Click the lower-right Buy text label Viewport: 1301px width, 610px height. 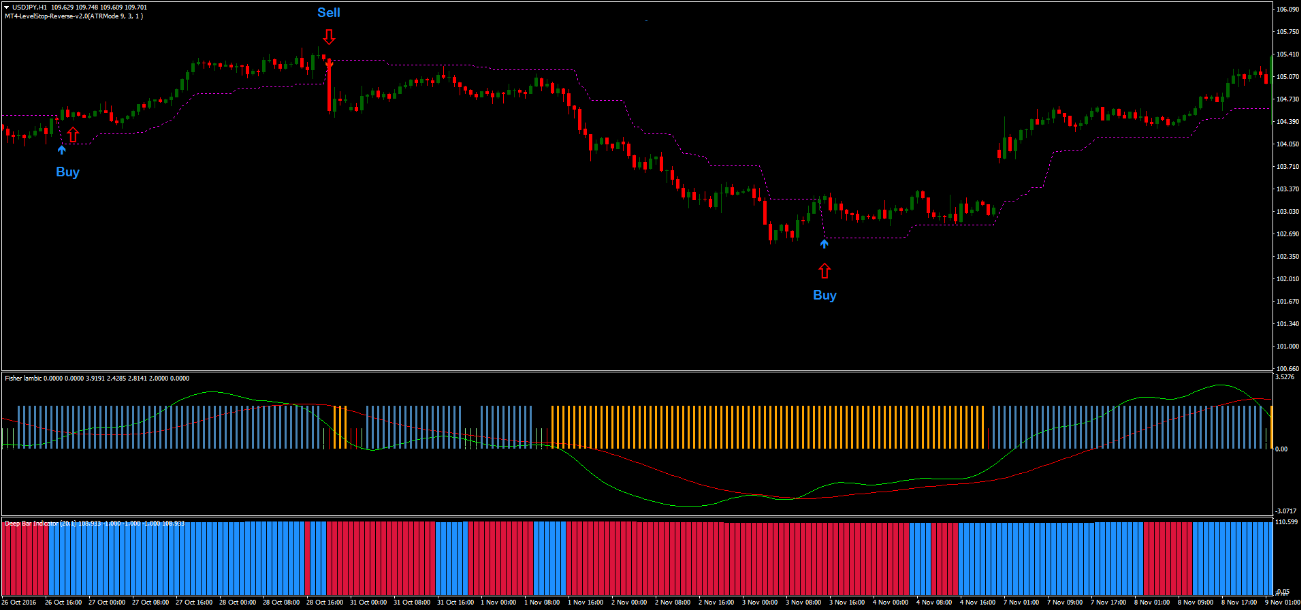tap(824, 295)
